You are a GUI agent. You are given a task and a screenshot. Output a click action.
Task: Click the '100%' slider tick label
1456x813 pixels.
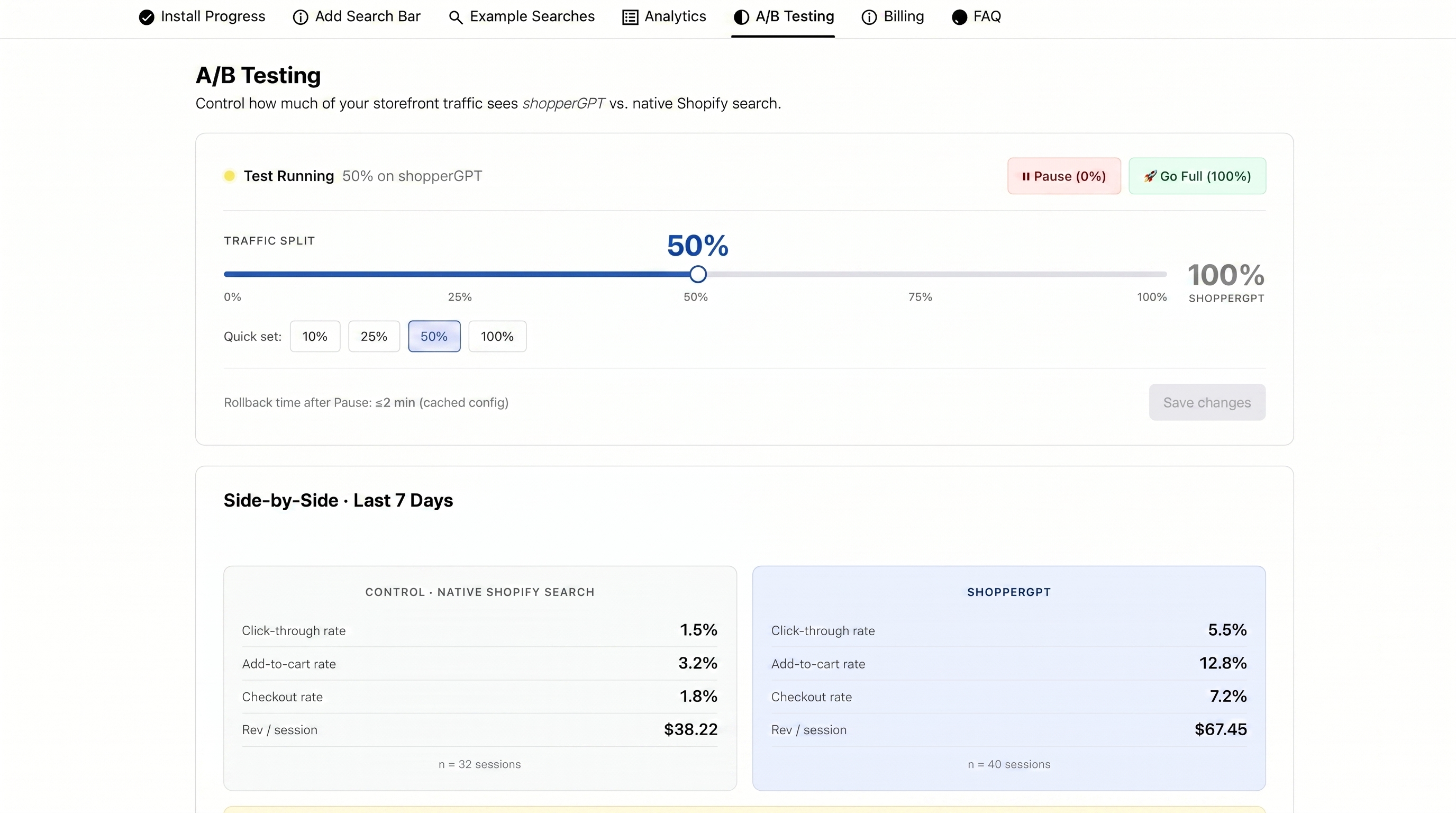click(x=1152, y=297)
